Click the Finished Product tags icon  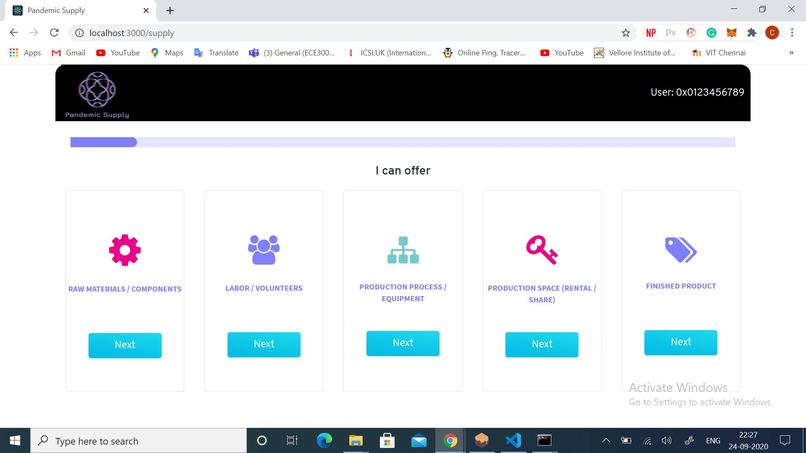pos(681,250)
